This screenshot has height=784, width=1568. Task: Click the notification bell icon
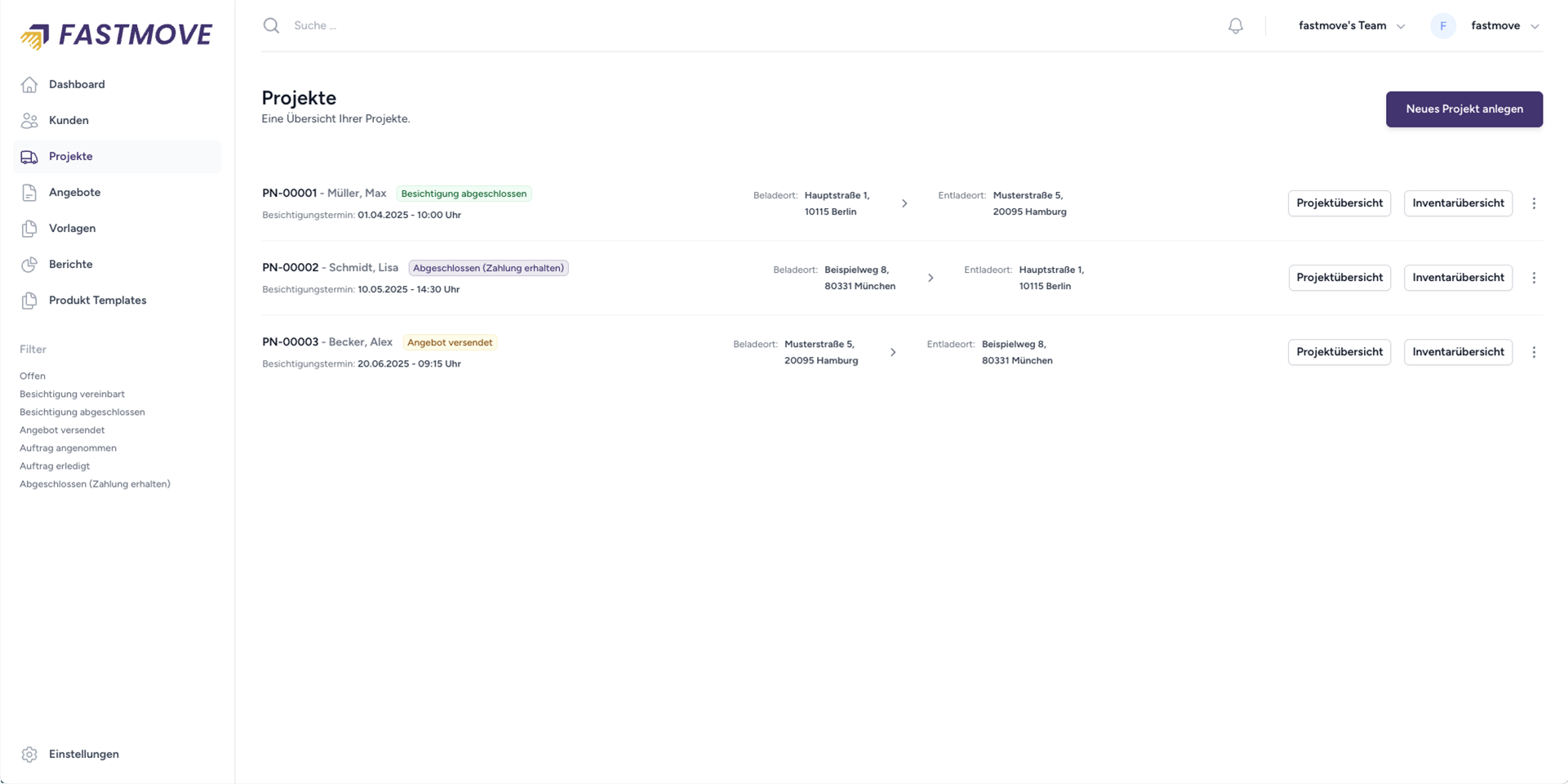pyautogui.click(x=1235, y=26)
